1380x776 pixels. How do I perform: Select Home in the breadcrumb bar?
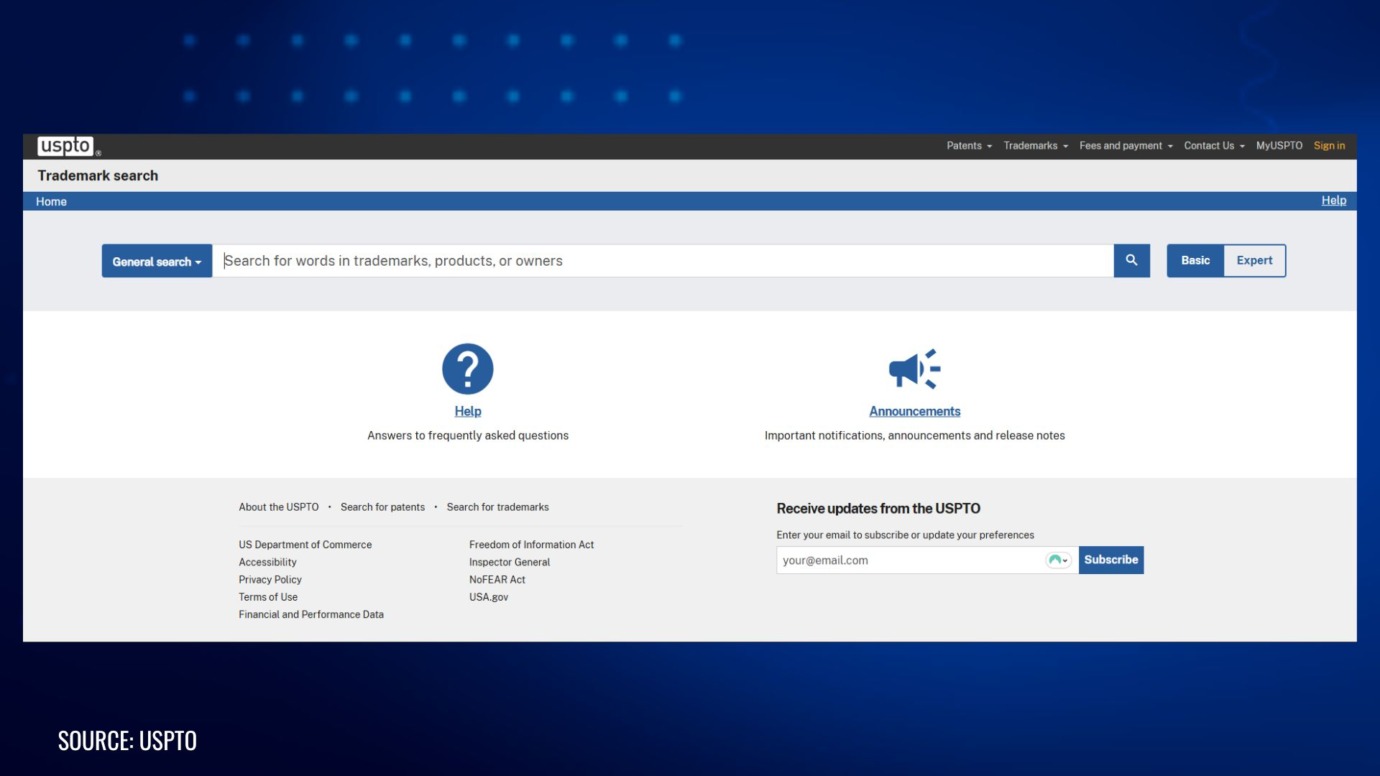(x=51, y=201)
